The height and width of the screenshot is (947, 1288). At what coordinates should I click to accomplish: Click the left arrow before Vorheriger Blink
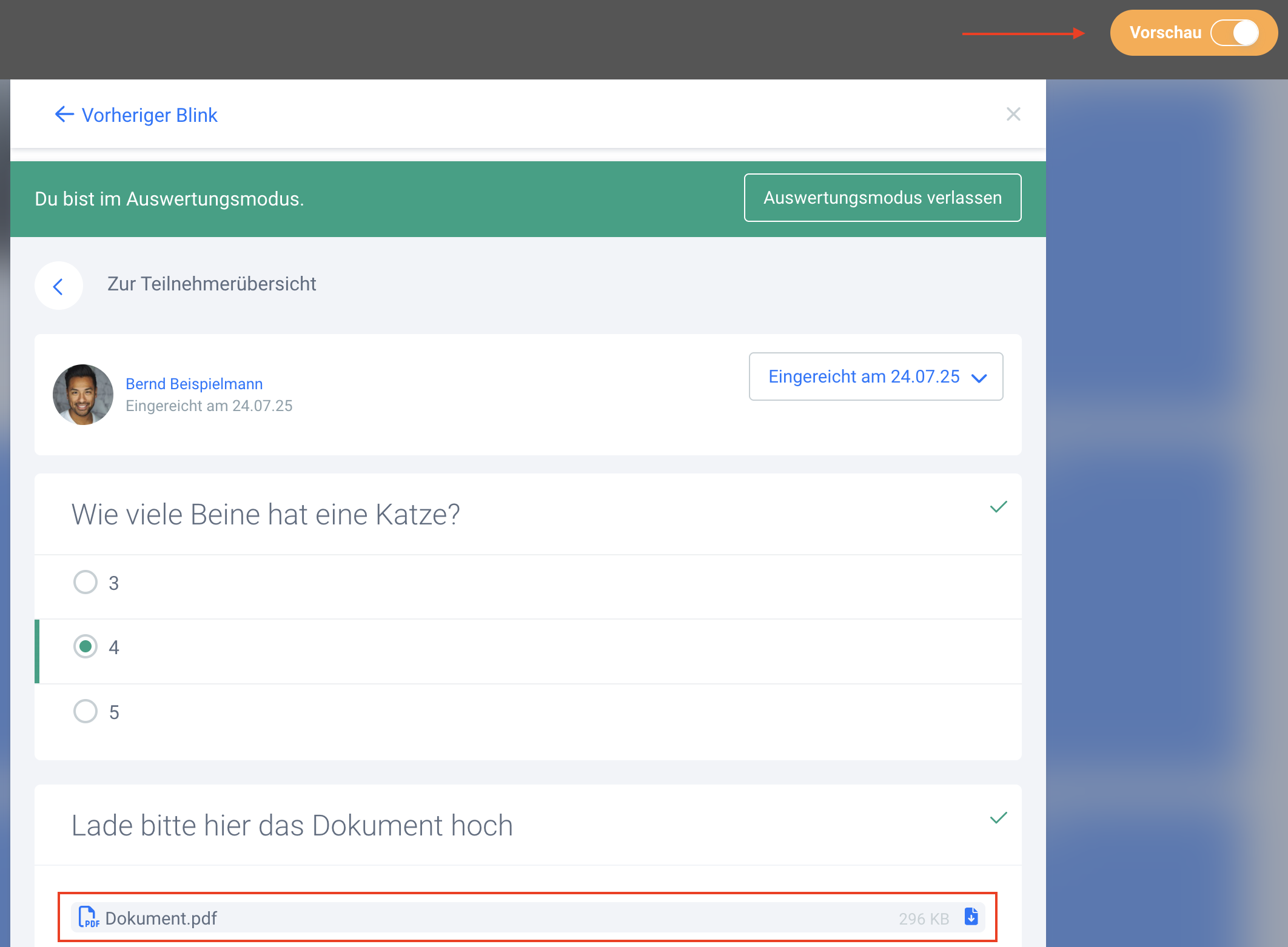click(64, 114)
